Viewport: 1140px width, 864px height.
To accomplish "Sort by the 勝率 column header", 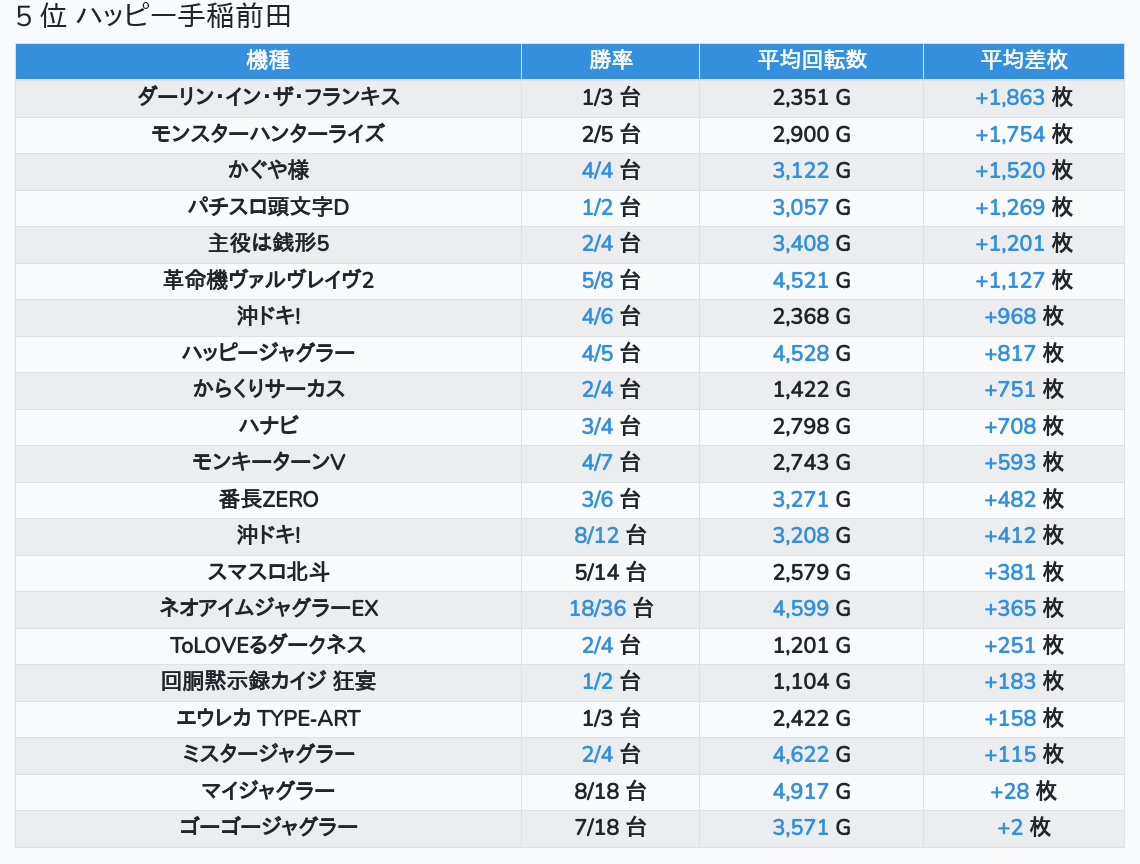I will [610, 60].
